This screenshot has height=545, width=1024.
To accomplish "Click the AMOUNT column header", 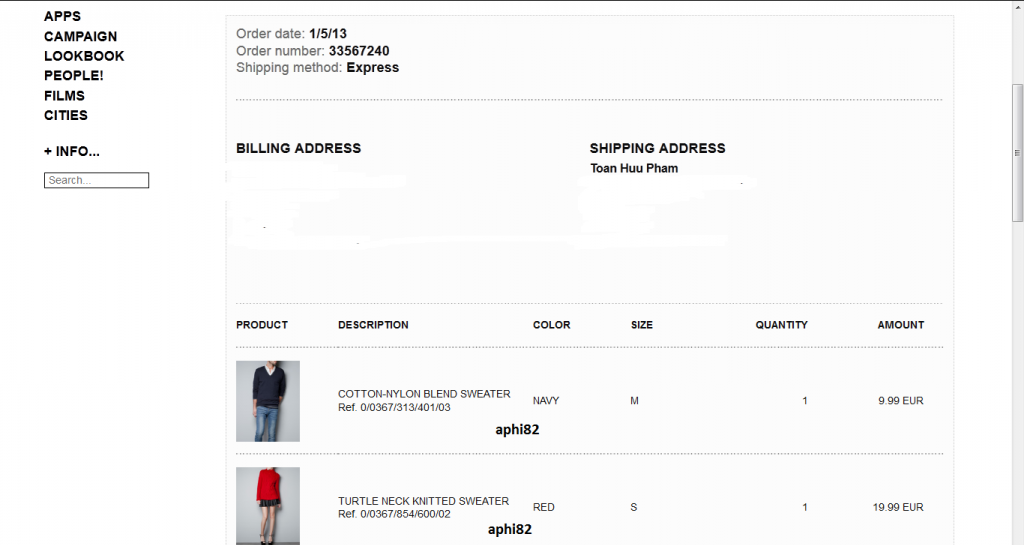I will [900, 325].
